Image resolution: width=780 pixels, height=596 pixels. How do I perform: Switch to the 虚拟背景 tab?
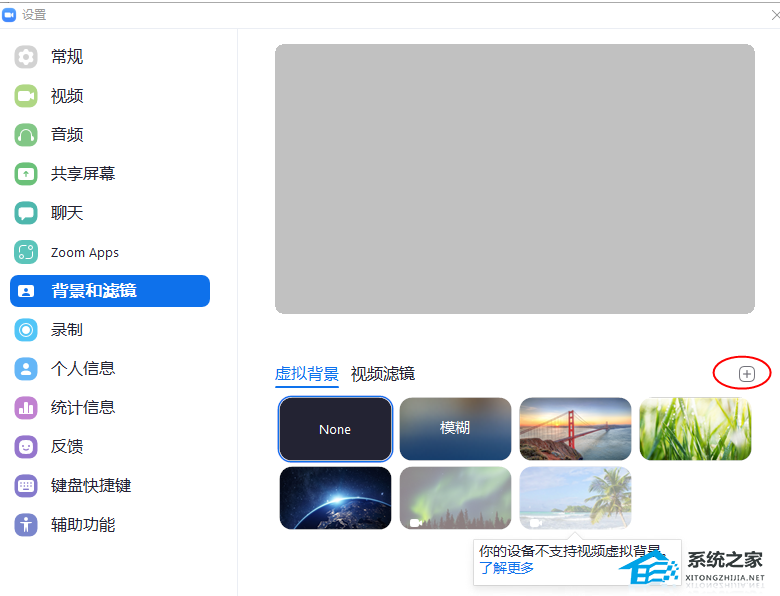[306, 374]
